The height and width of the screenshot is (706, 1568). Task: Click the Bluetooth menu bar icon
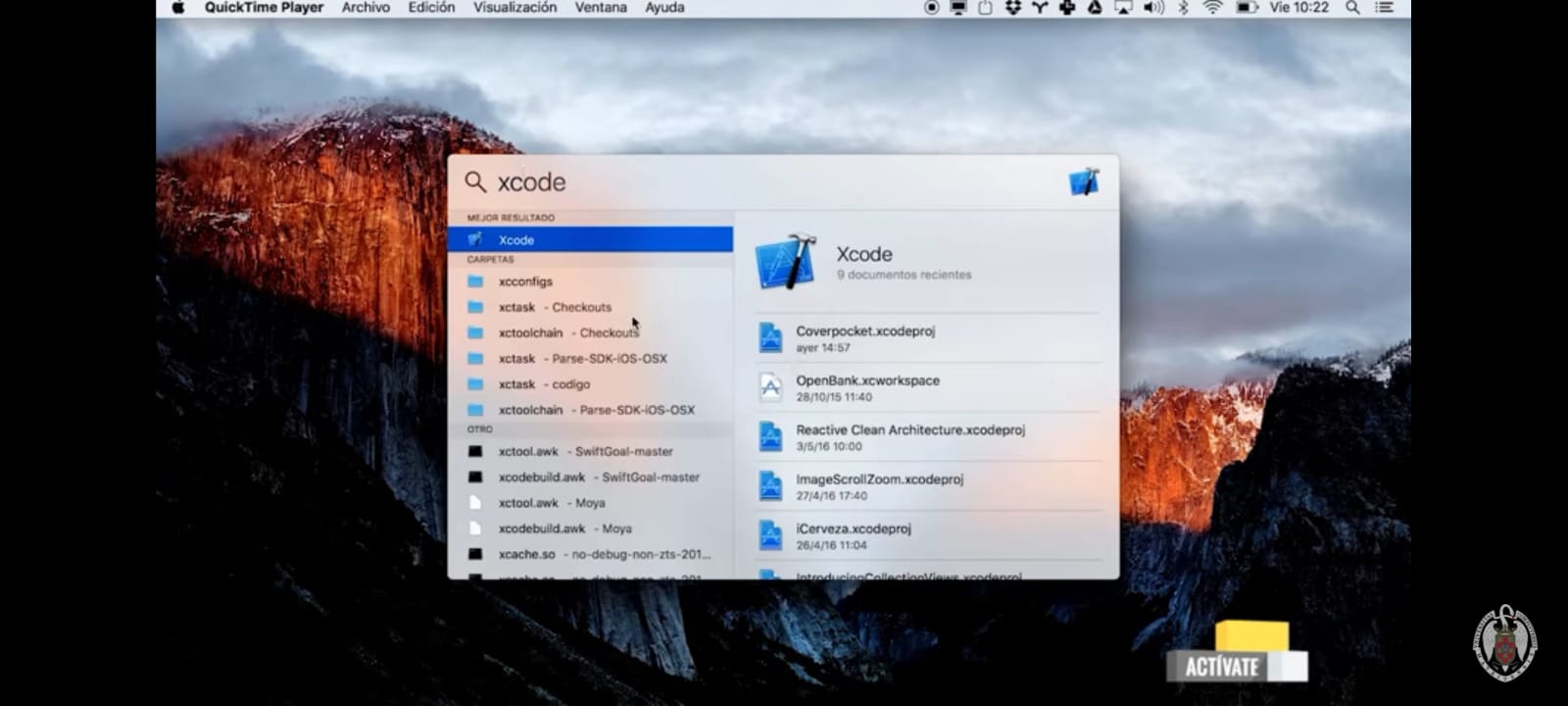[x=1183, y=7]
